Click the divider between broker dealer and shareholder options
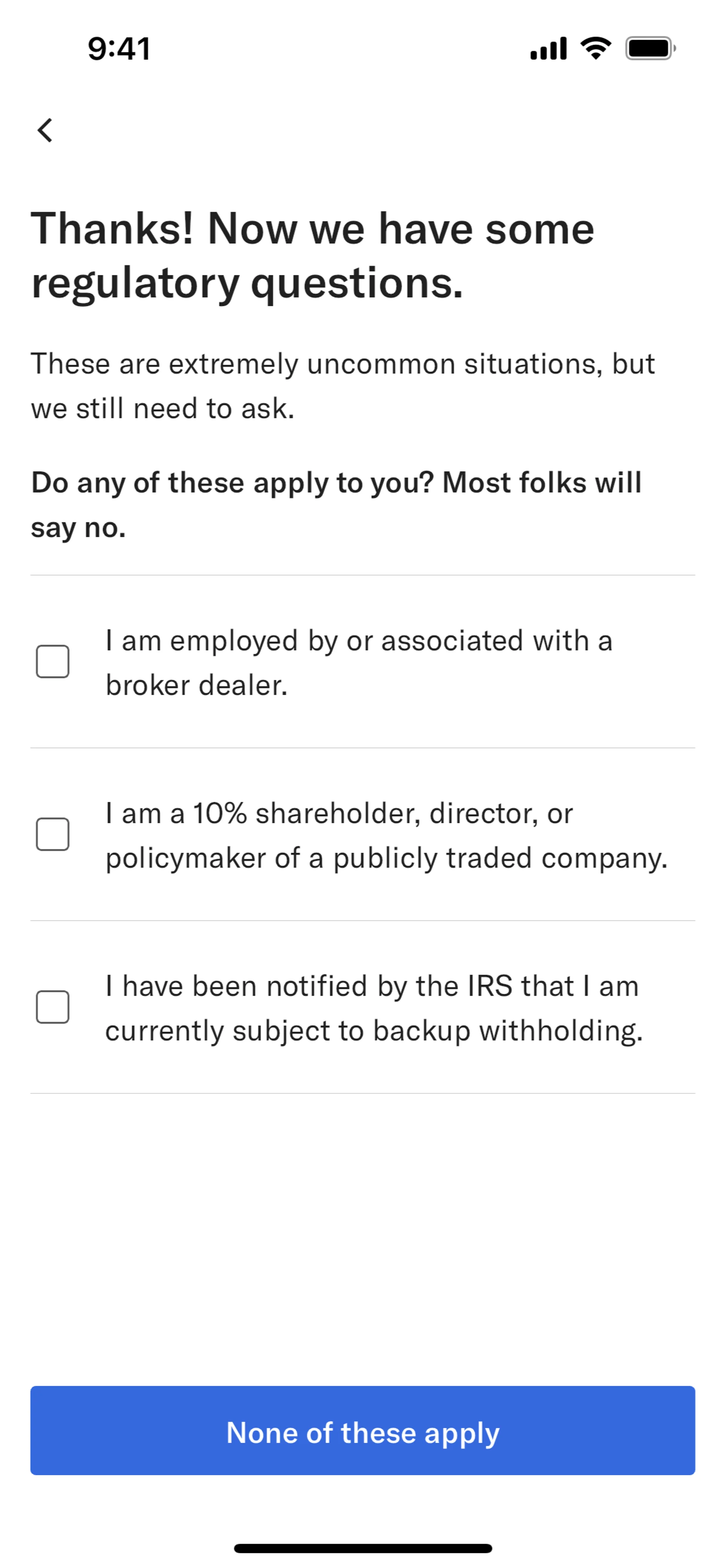Viewport: 725px width, 1568px height. (x=363, y=748)
